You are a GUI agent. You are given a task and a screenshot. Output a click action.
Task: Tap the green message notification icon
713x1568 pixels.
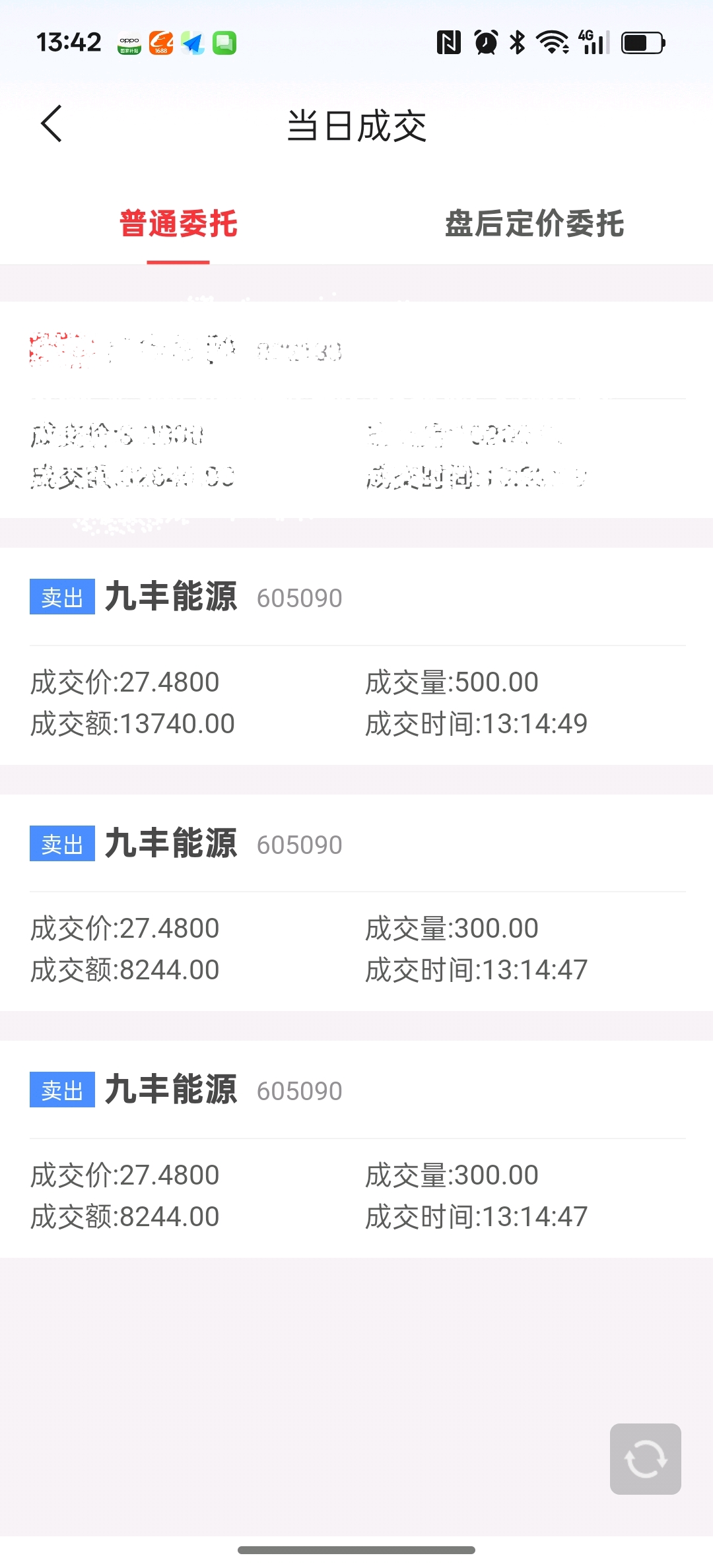pyautogui.click(x=224, y=43)
